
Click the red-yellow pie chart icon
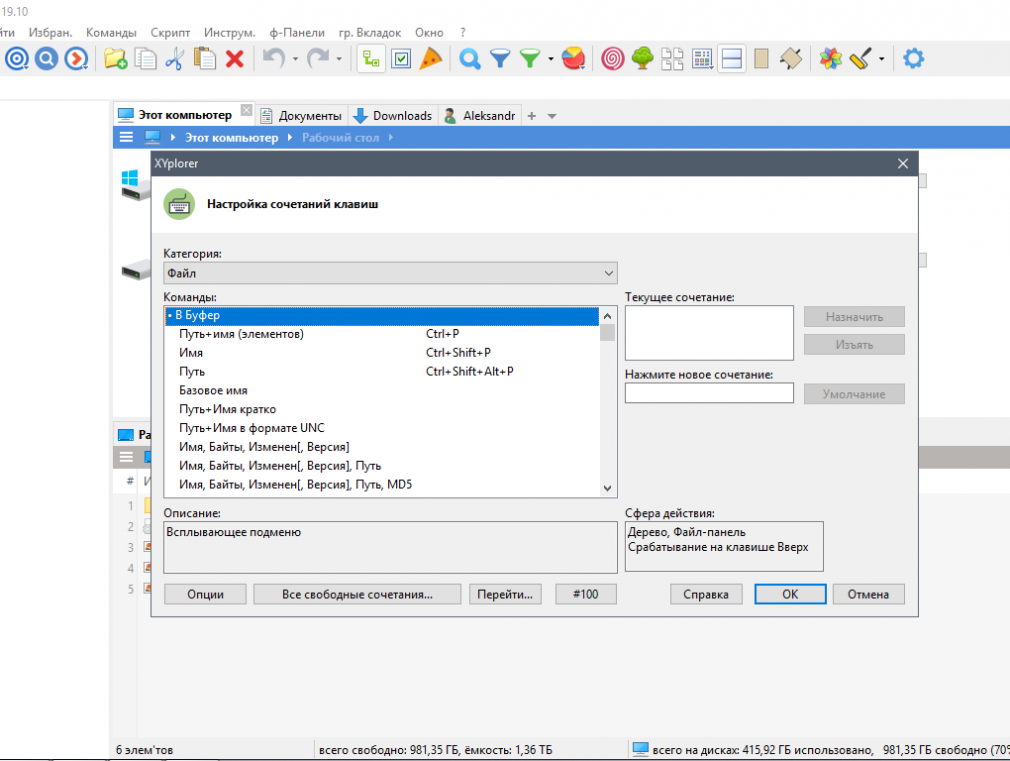coord(573,59)
